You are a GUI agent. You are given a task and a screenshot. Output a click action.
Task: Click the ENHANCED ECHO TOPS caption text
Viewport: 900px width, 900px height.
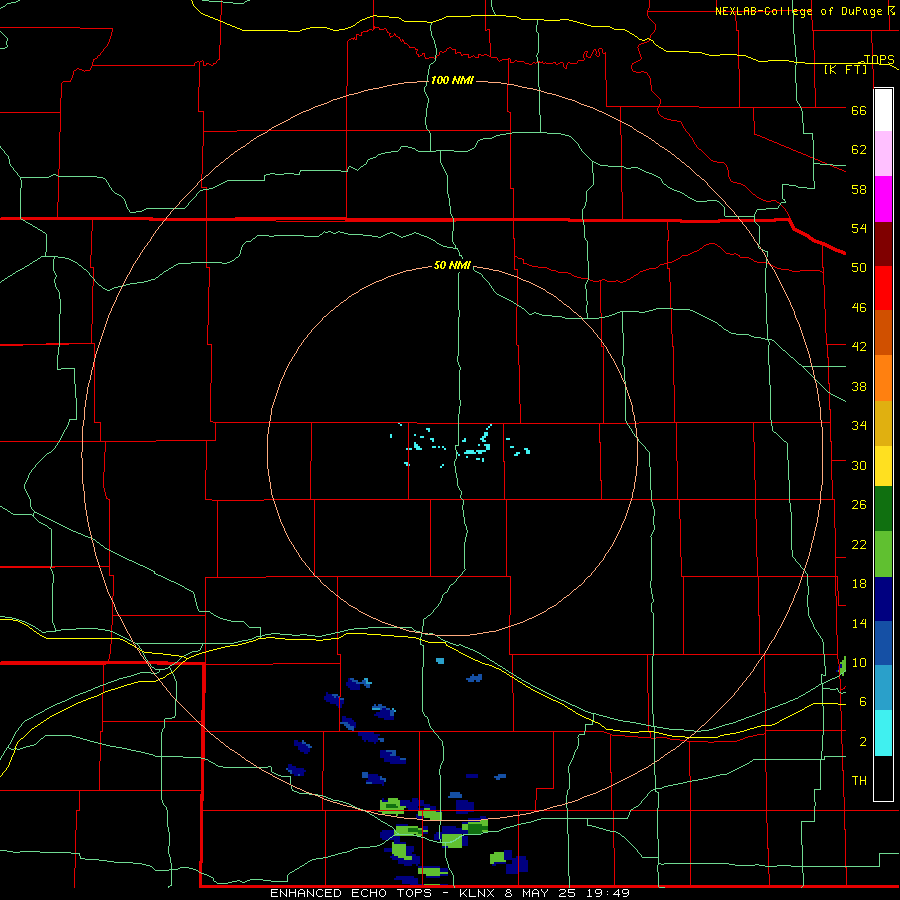click(x=351, y=893)
